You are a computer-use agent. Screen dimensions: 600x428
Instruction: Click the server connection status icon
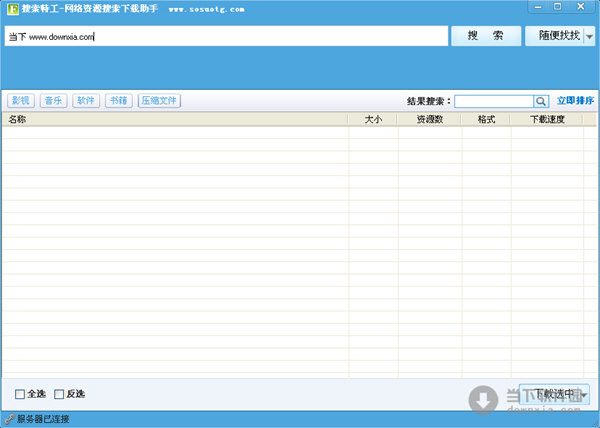tap(9, 419)
